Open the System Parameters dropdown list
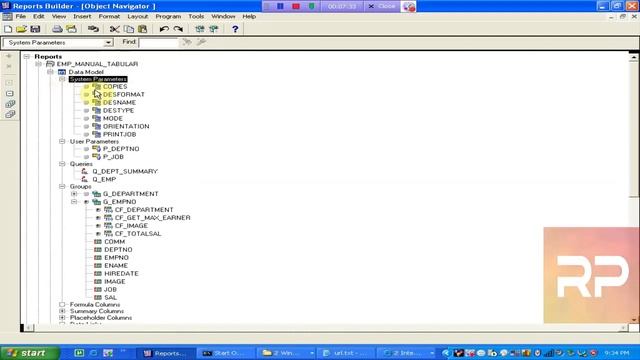640x360 pixels. (x=108, y=42)
